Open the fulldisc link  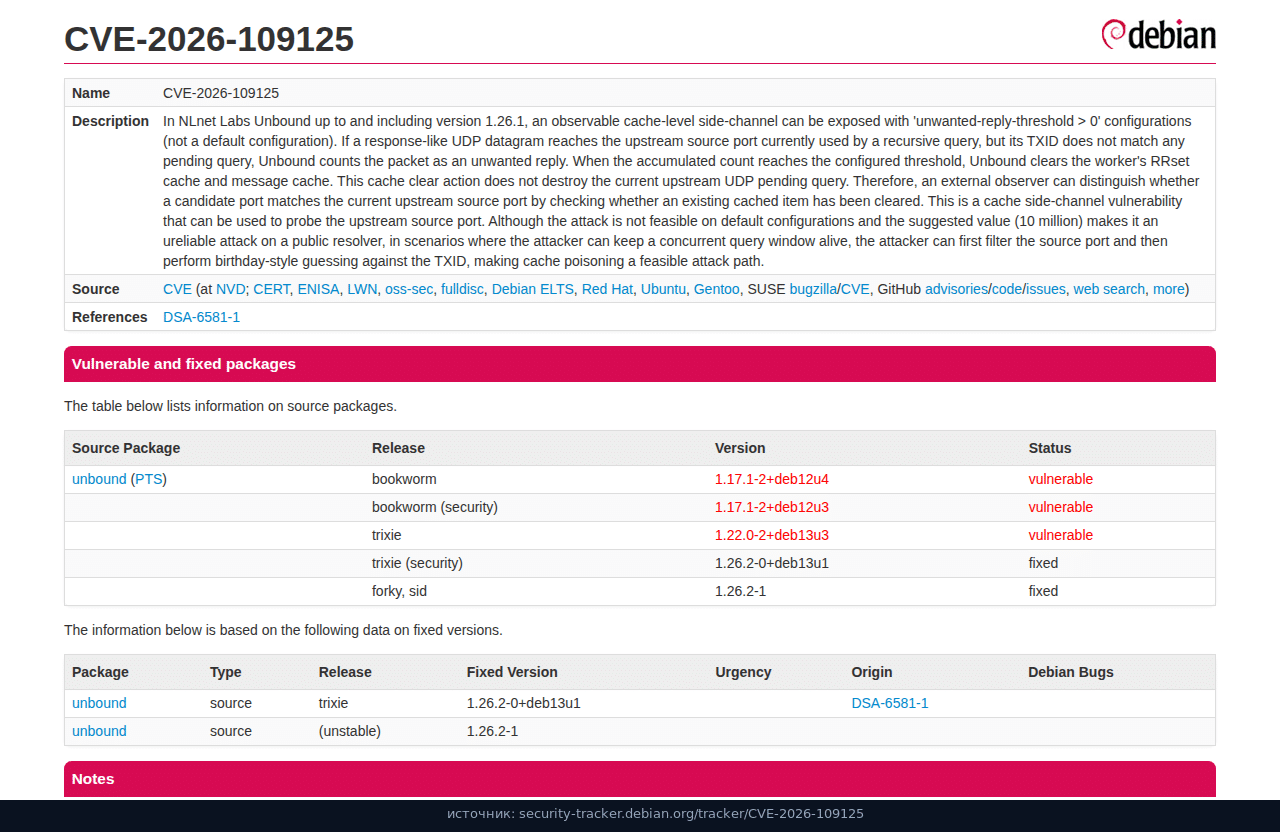[x=462, y=289]
